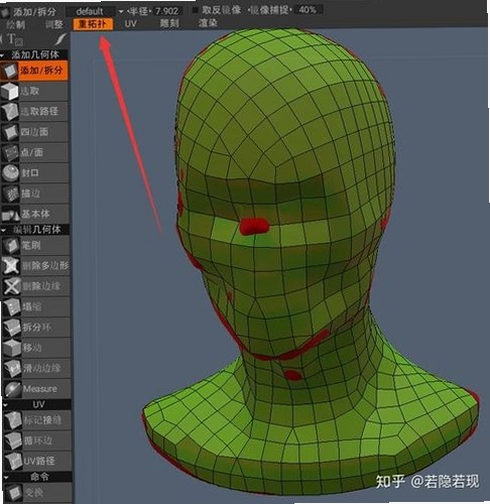Select the 删除边缘 tool
Image resolution: width=490 pixels, height=504 pixels.
(35, 286)
